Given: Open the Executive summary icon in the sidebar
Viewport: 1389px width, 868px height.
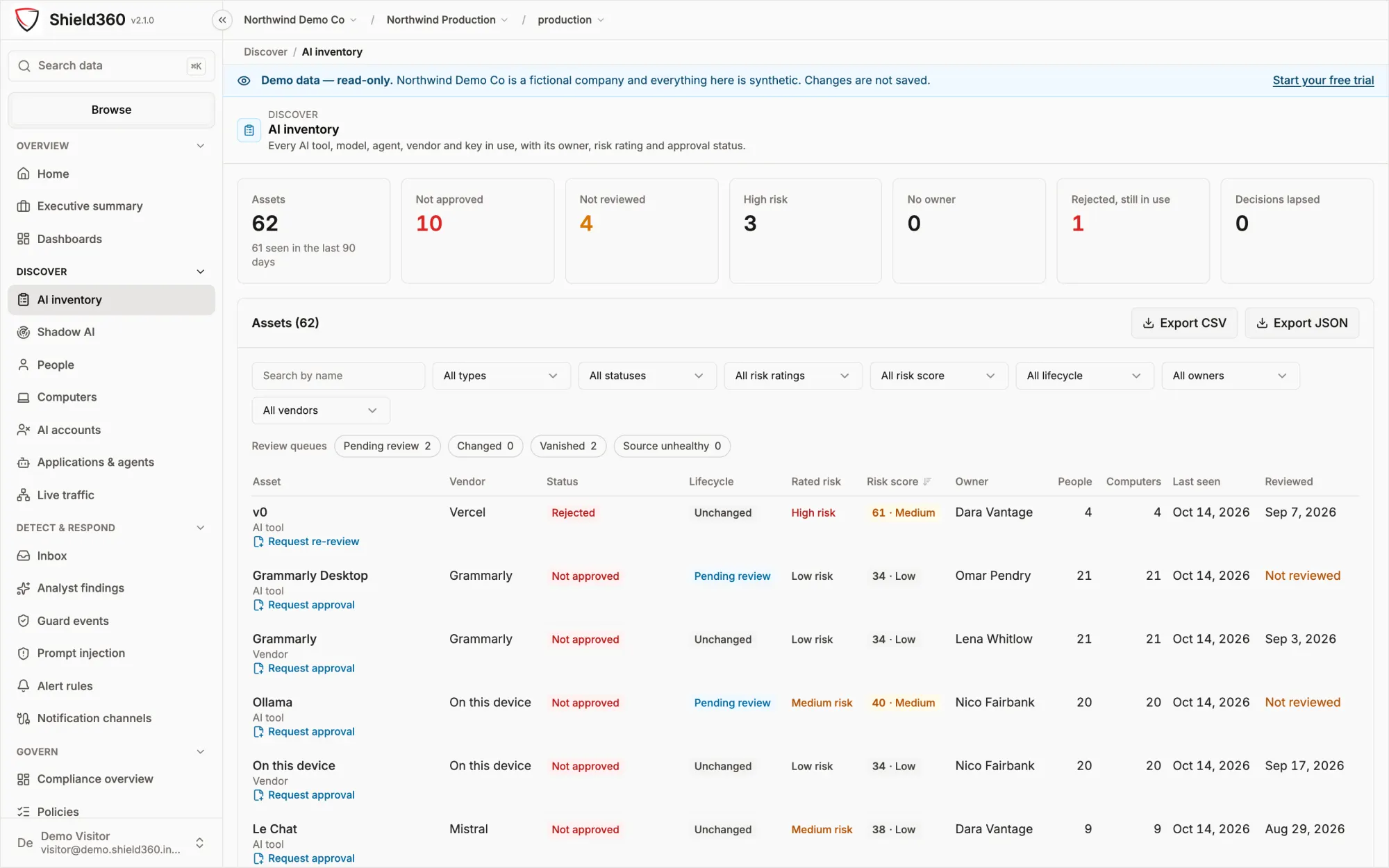Looking at the screenshot, I should pyautogui.click(x=24, y=206).
